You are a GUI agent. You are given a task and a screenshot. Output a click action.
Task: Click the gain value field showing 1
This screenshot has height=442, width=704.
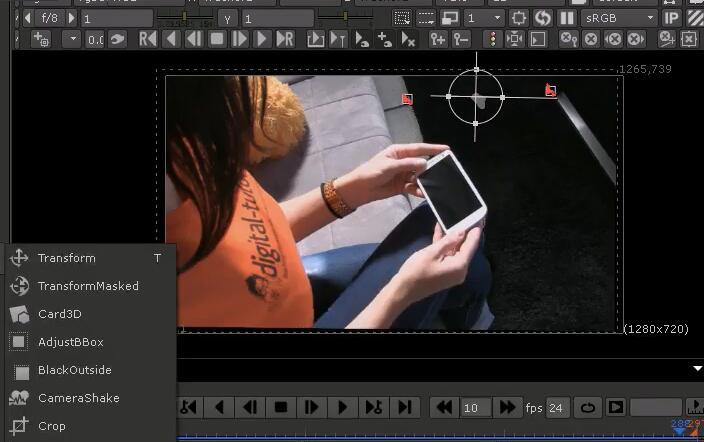[x=117, y=18]
